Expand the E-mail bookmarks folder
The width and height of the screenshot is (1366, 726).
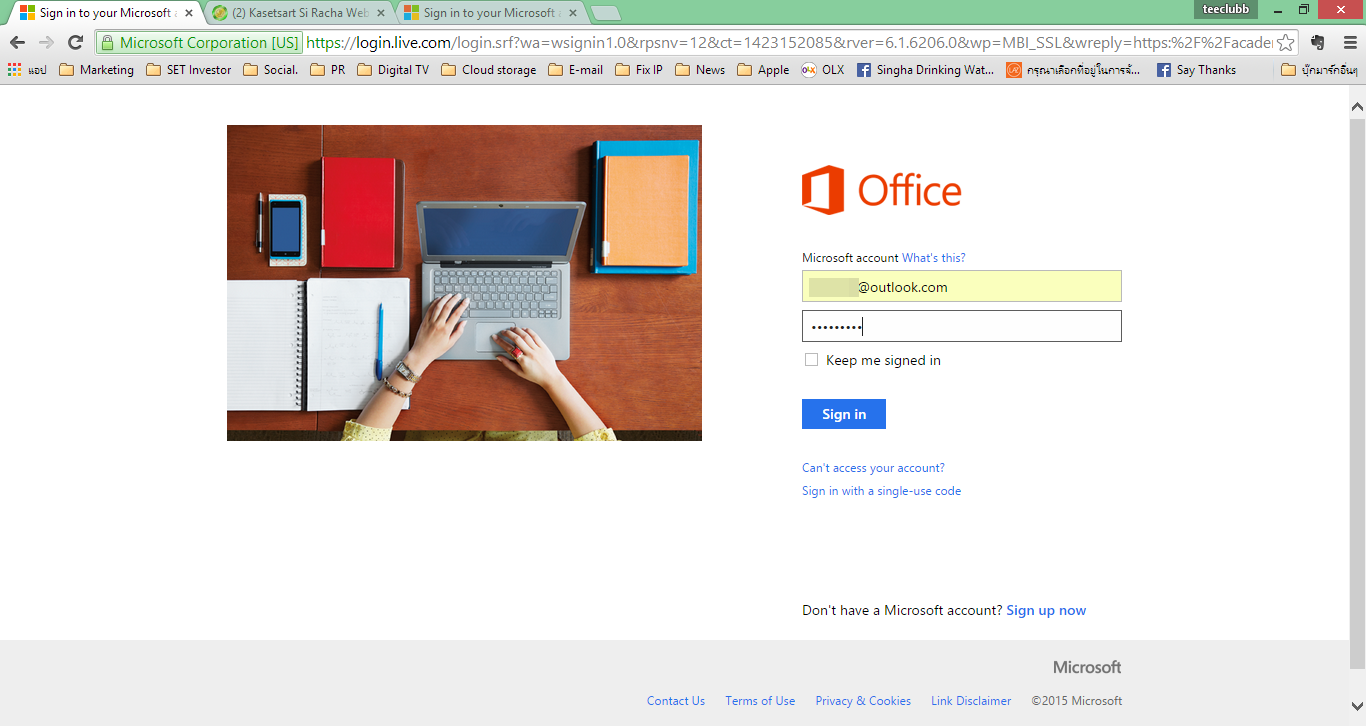(x=576, y=70)
